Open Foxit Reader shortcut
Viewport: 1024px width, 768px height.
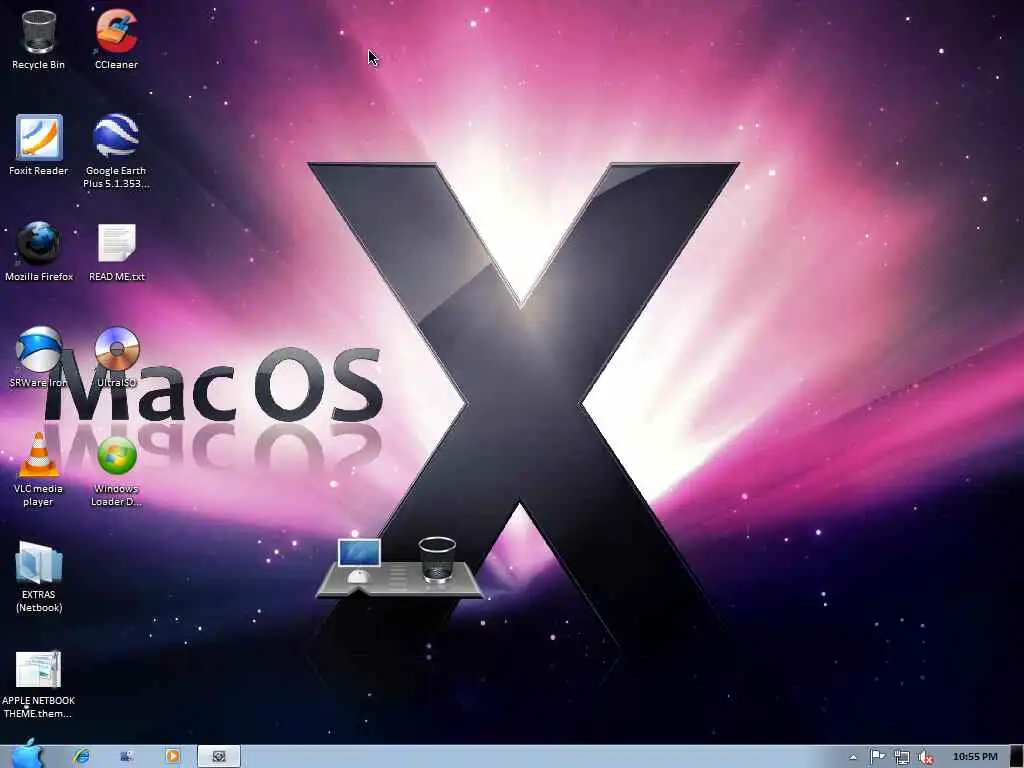click(39, 145)
